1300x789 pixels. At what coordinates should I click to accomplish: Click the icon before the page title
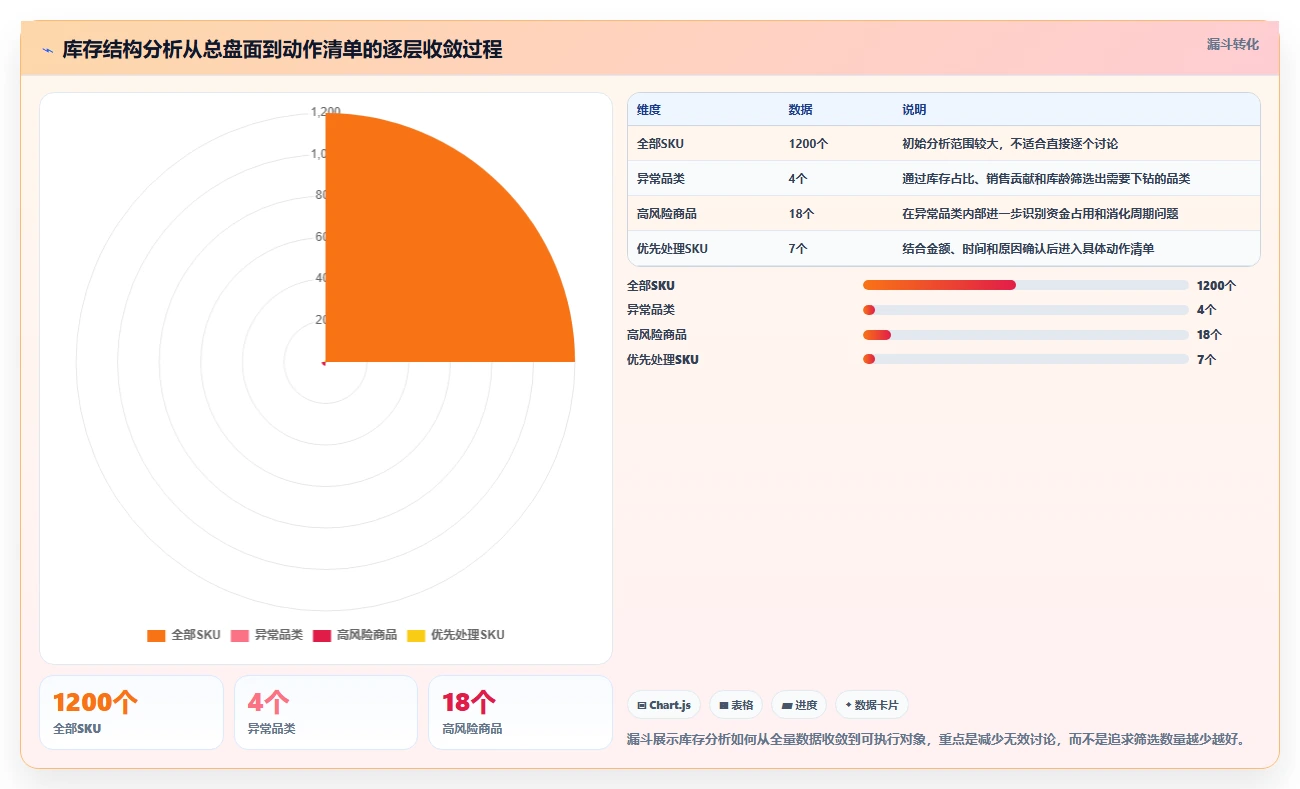47,50
